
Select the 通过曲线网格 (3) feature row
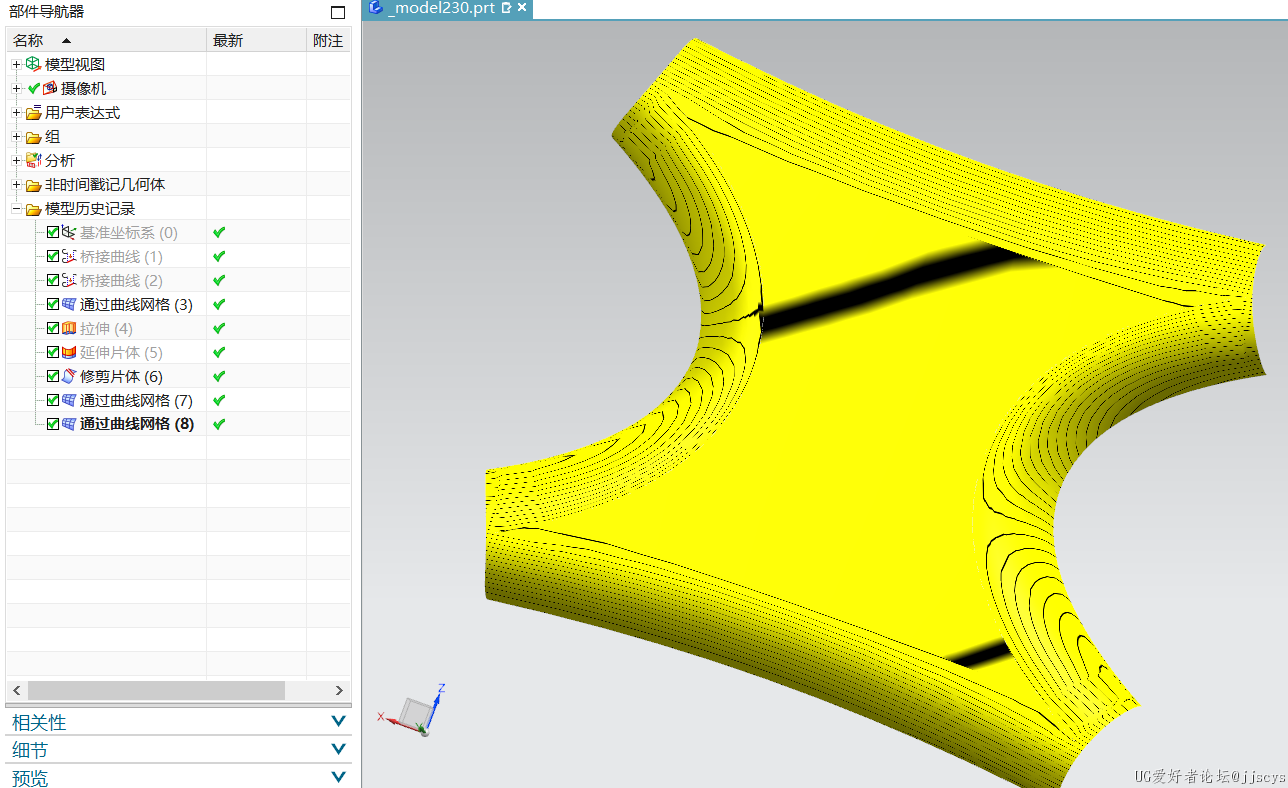point(179,304)
